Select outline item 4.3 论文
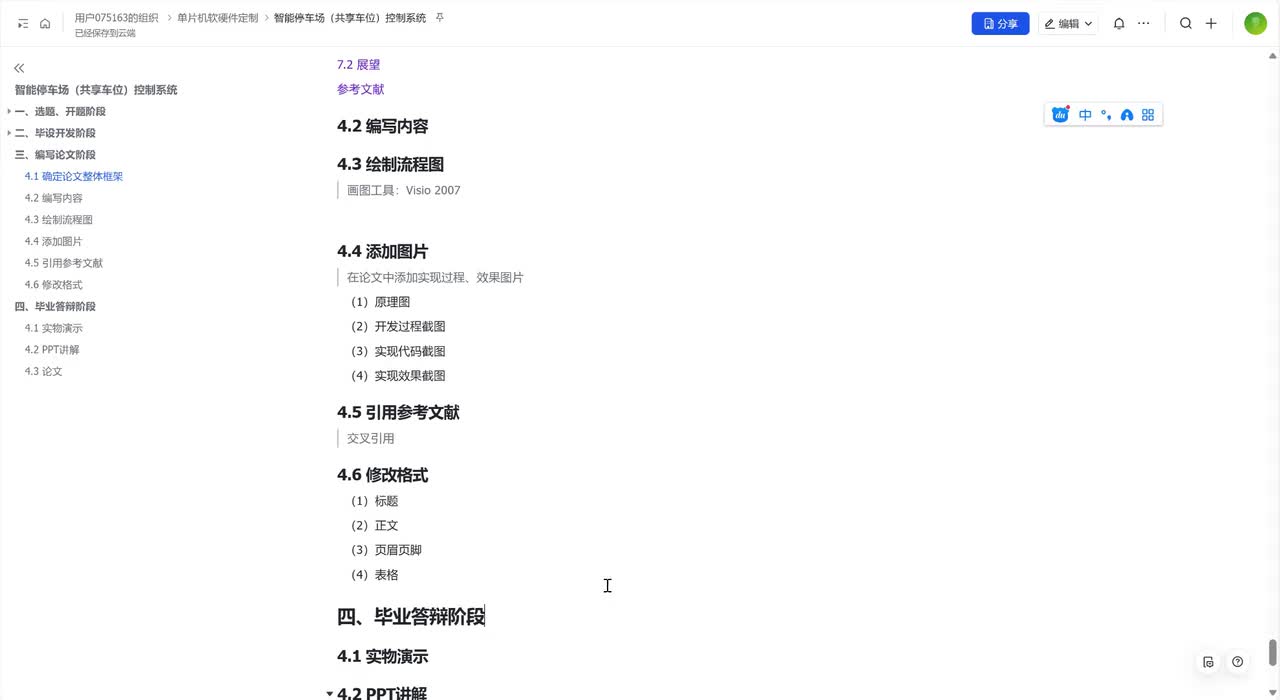The height and width of the screenshot is (700, 1280). tap(44, 372)
